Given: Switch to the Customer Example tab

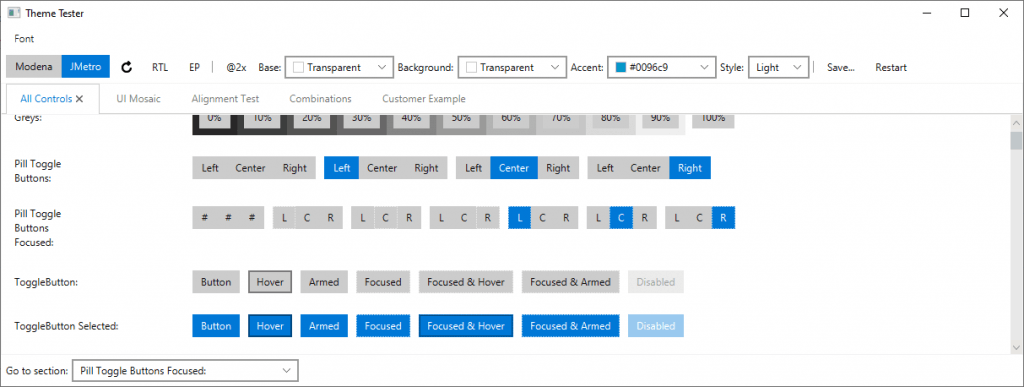Looking at the screenshot, I should 424,99.
